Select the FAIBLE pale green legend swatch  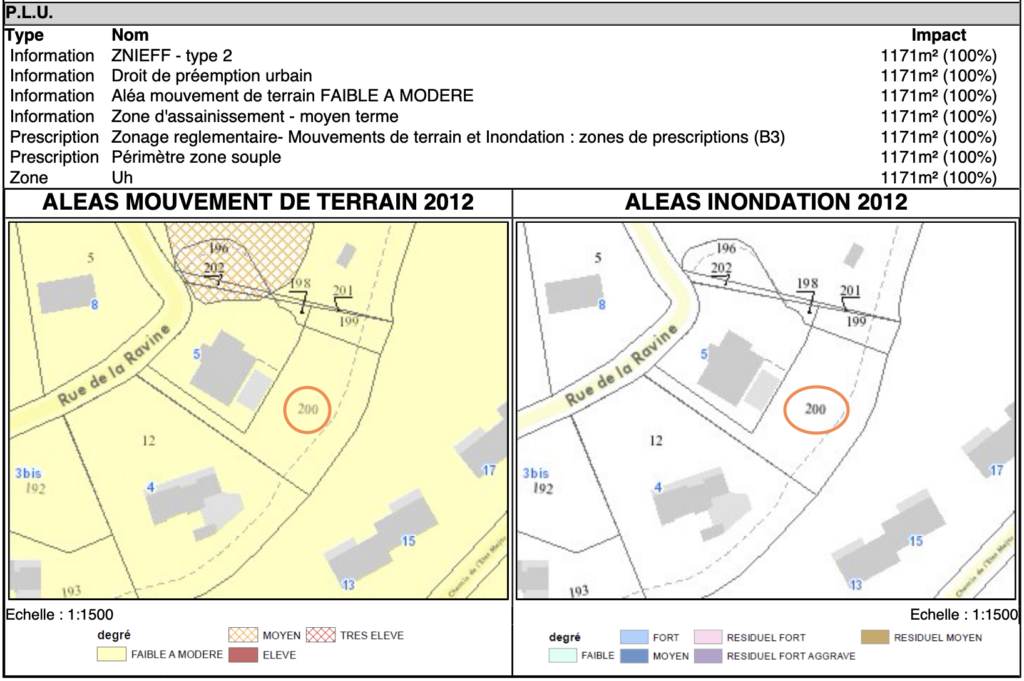[565, 656]
